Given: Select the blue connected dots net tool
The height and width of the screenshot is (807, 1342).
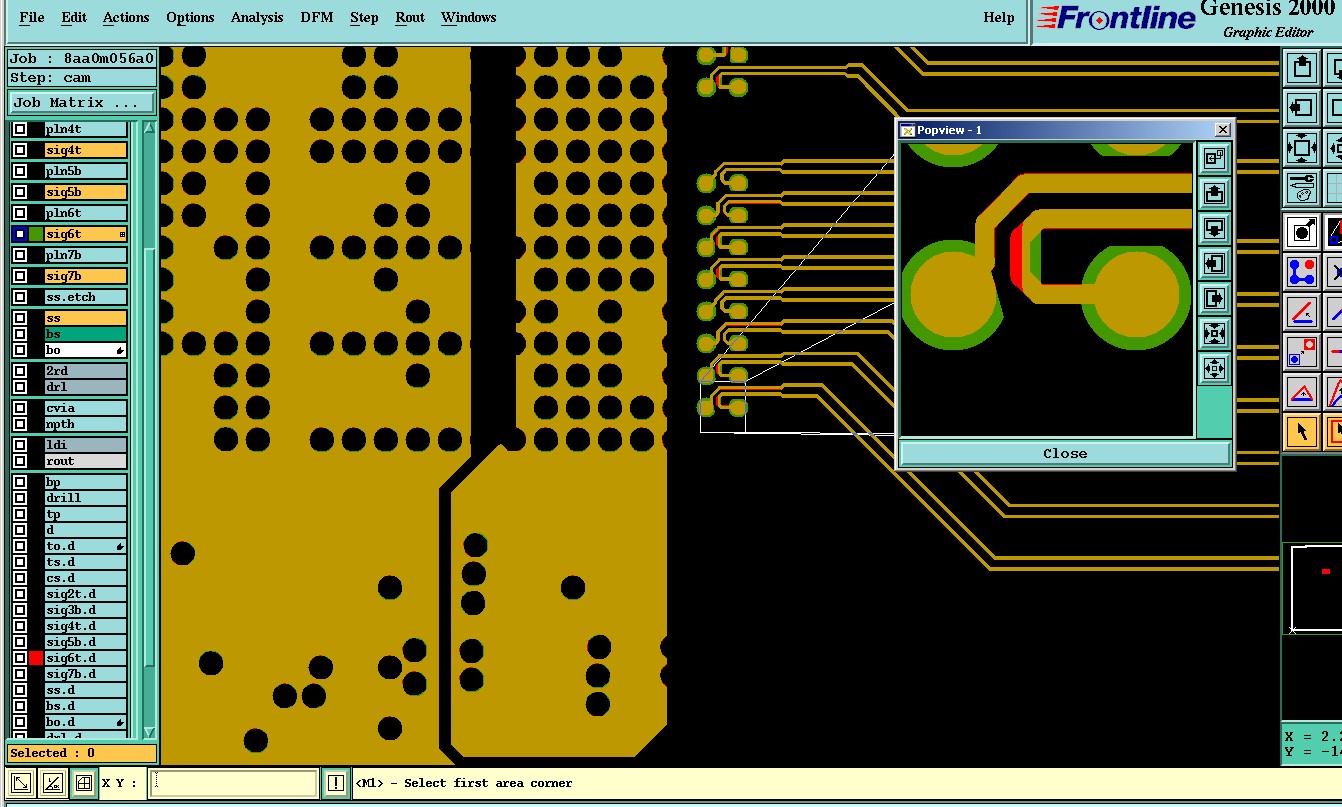Looking at the screenshot, I should (x=1301, y=272).
